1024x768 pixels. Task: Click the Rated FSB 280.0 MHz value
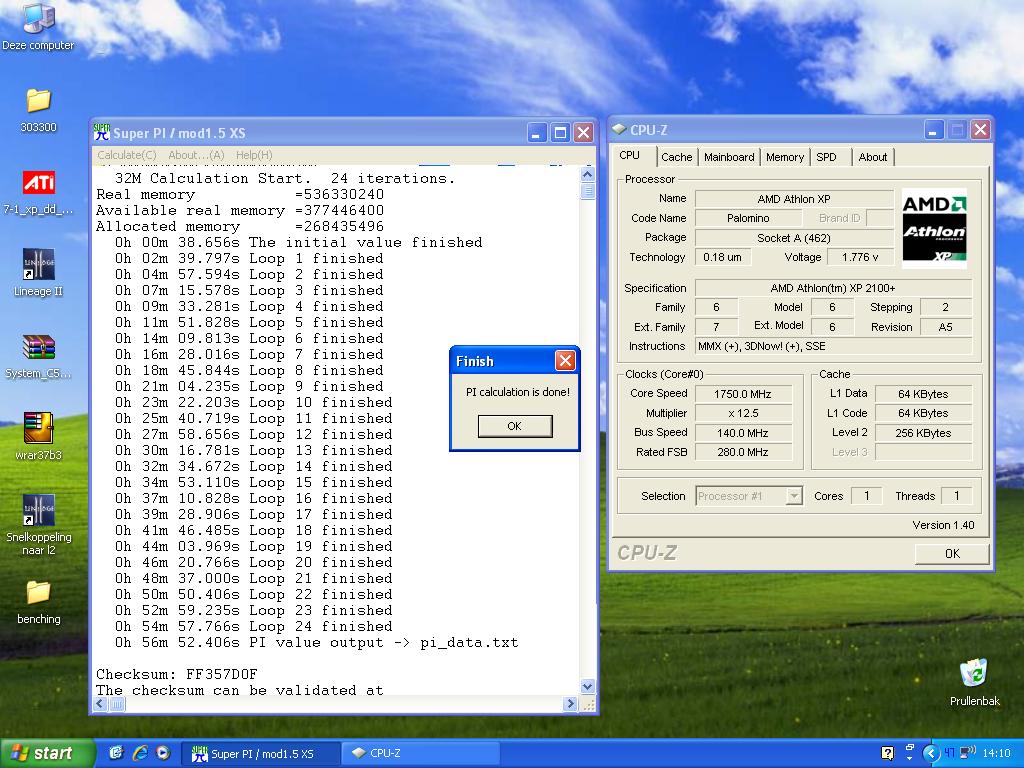click(743, 452)
